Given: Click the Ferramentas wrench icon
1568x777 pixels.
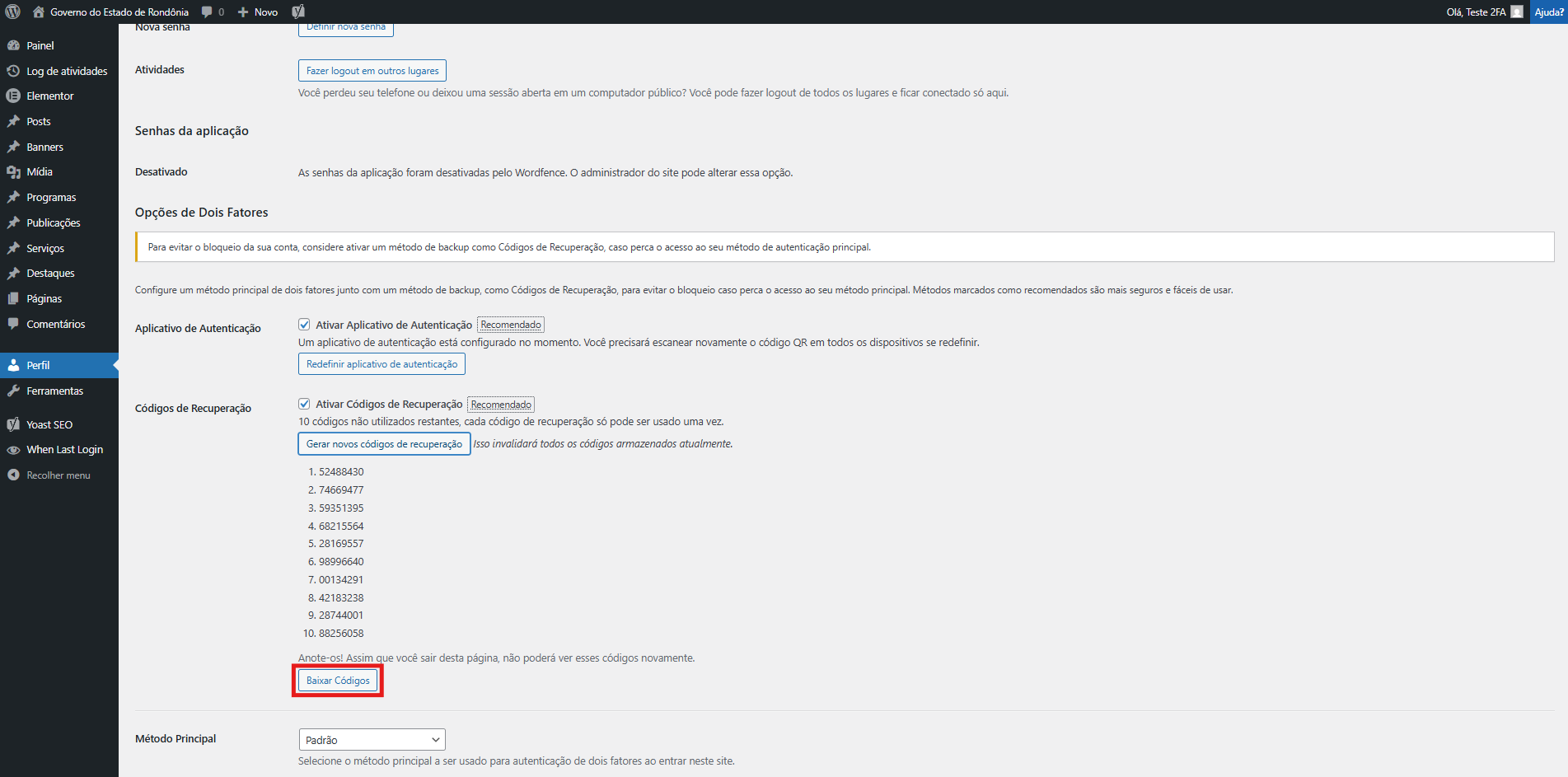Looking at the screenshot, I should (x=13, y=391).
